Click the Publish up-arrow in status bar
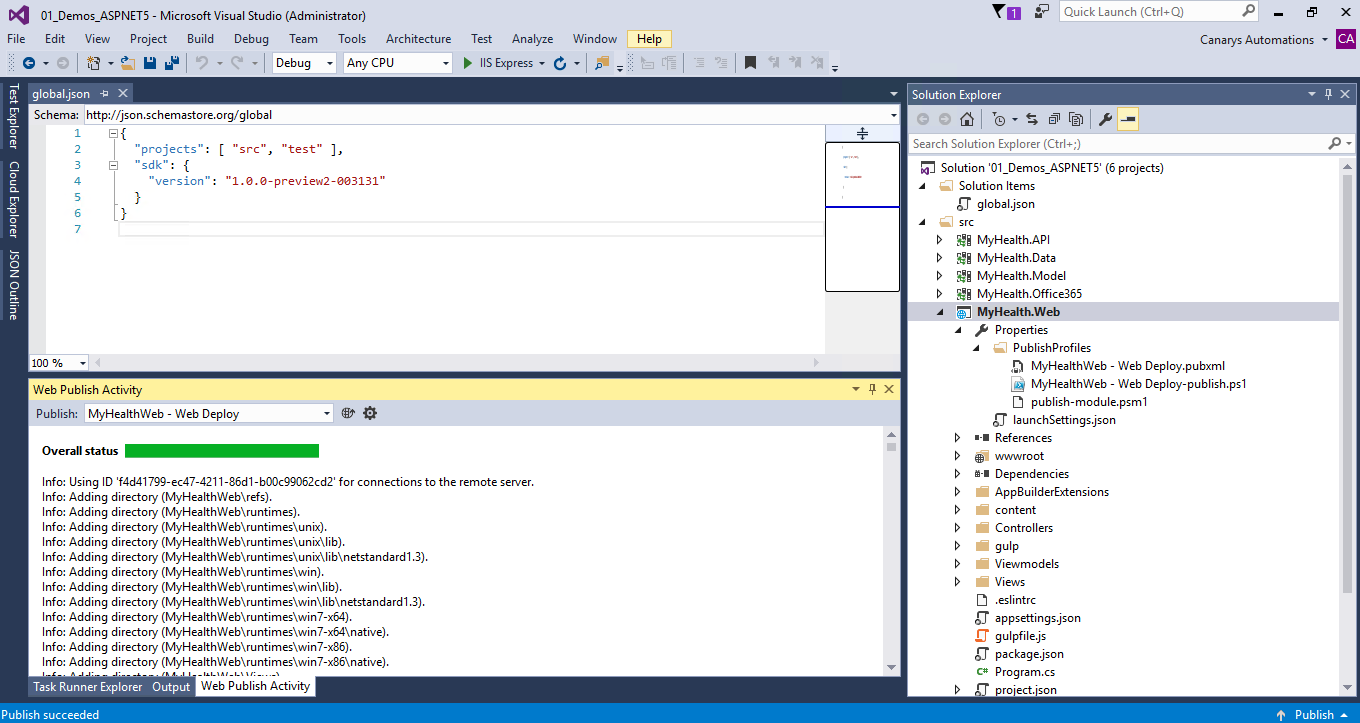This screenshot has width=1360, height=723. click(1281, 714)
